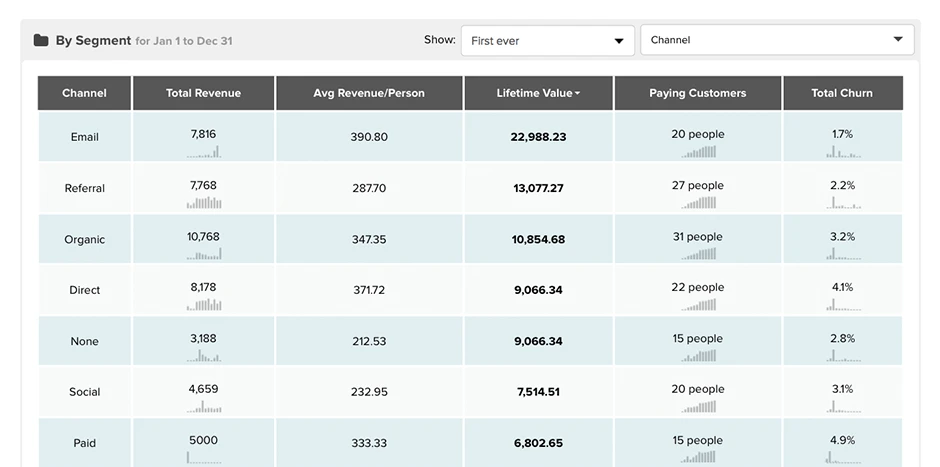Open the Direct paying customers sparkline
Viewport: 940px width, 467px height.
click(x=698, y=305)
